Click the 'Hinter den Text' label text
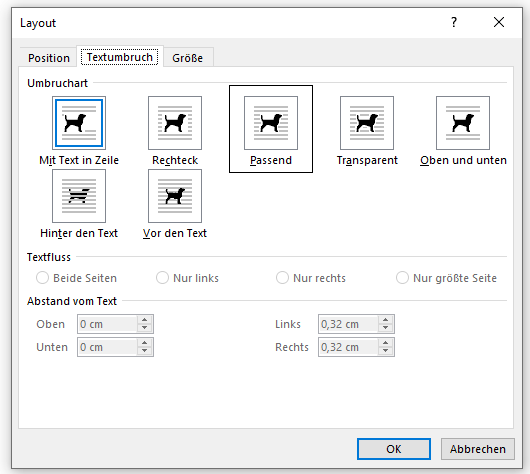Image resolution: width=530 pixels, height=474 pixels. click(79, 233)
